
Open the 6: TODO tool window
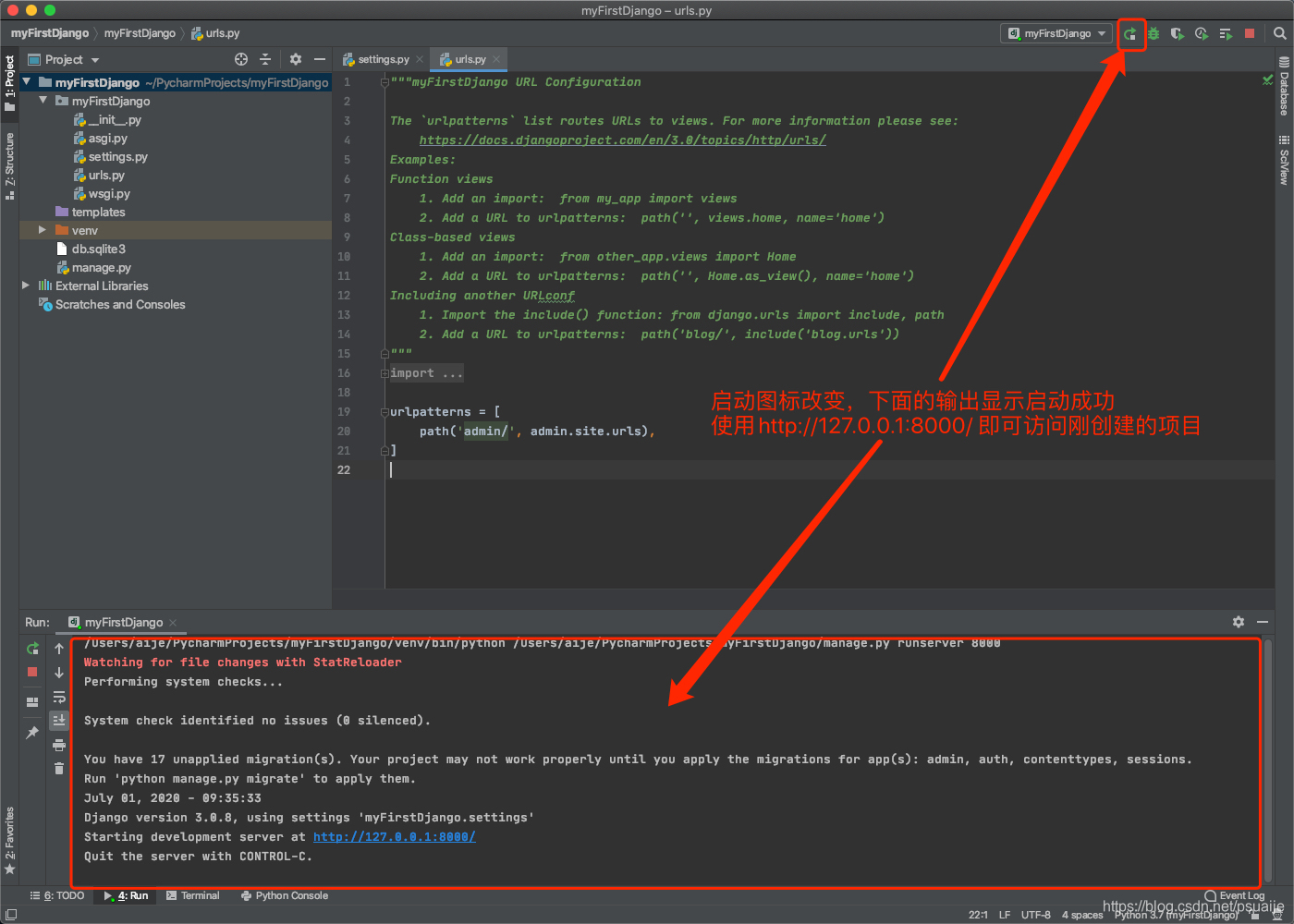pos(57,895)
